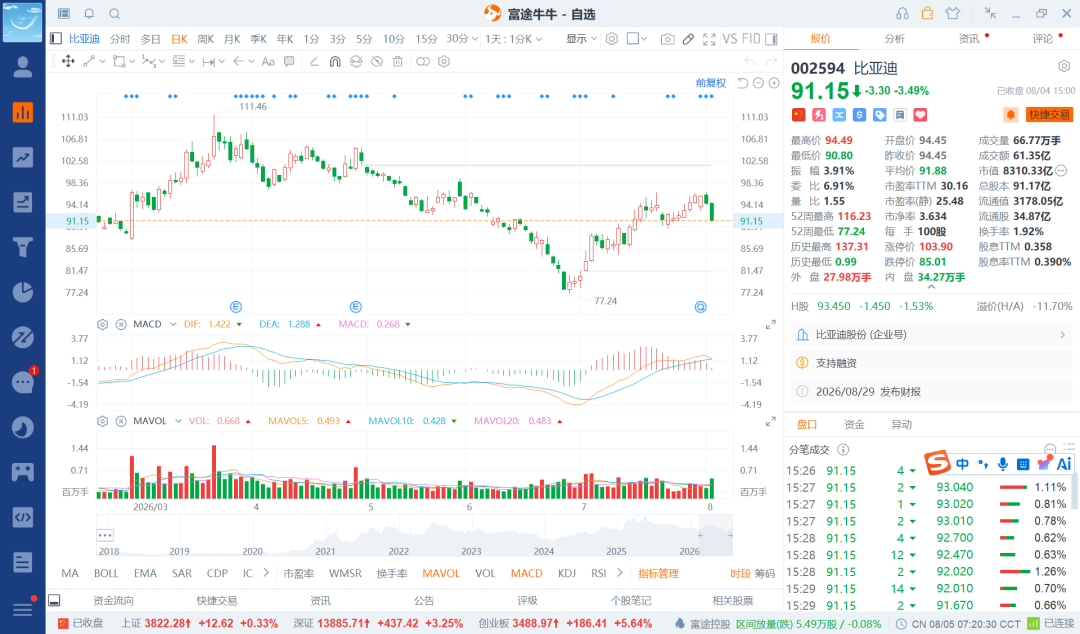Open the 前复权 adjustment dropdown

point(711,83)
